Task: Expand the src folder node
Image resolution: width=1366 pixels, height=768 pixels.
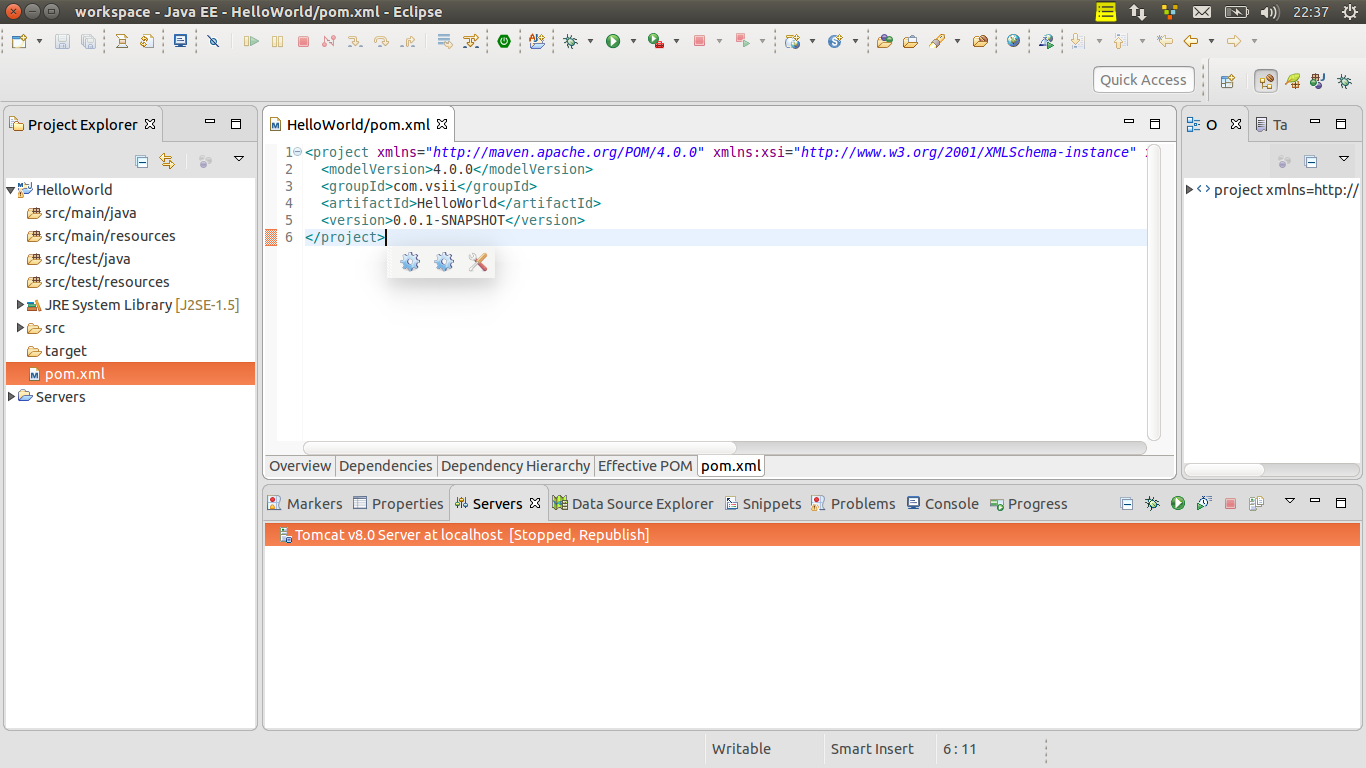Action: tap(20, 328)
